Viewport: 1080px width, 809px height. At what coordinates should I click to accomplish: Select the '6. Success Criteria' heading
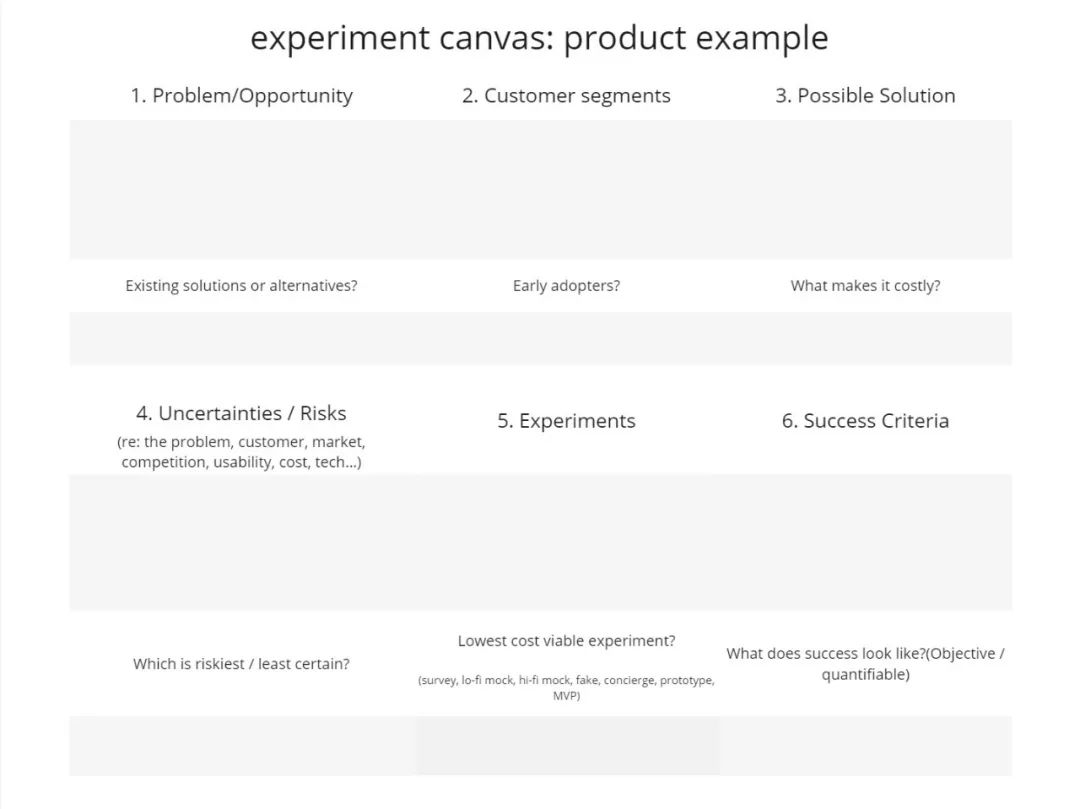[865, 421]
